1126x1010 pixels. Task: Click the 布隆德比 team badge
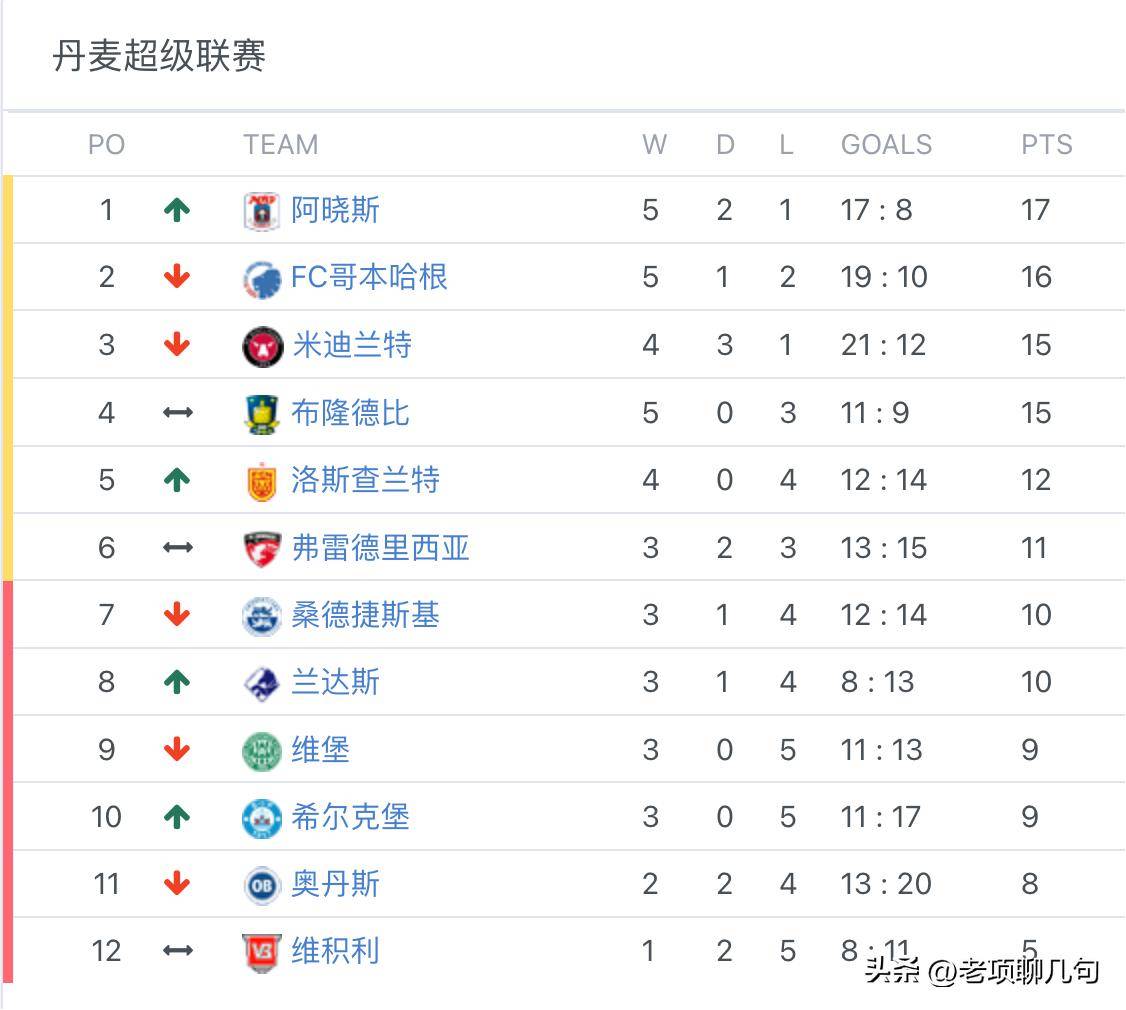click(x=262, y=412)
